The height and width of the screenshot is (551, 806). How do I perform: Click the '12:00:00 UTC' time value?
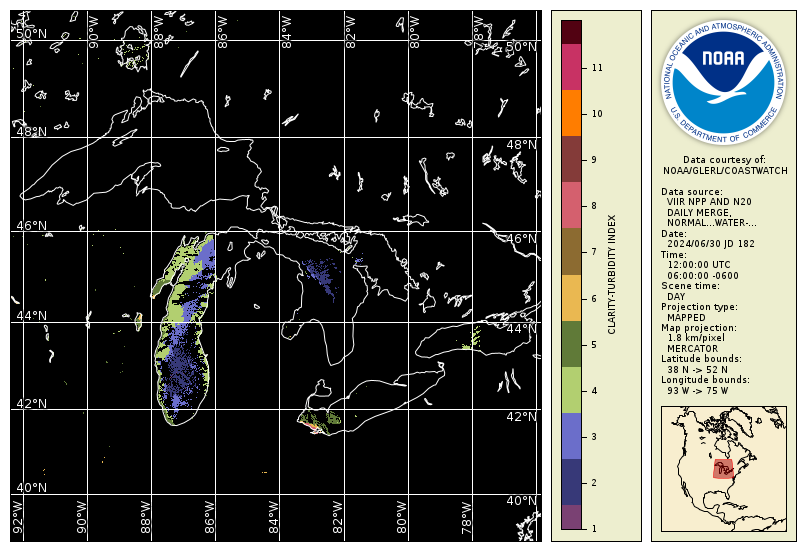point(699,265)
